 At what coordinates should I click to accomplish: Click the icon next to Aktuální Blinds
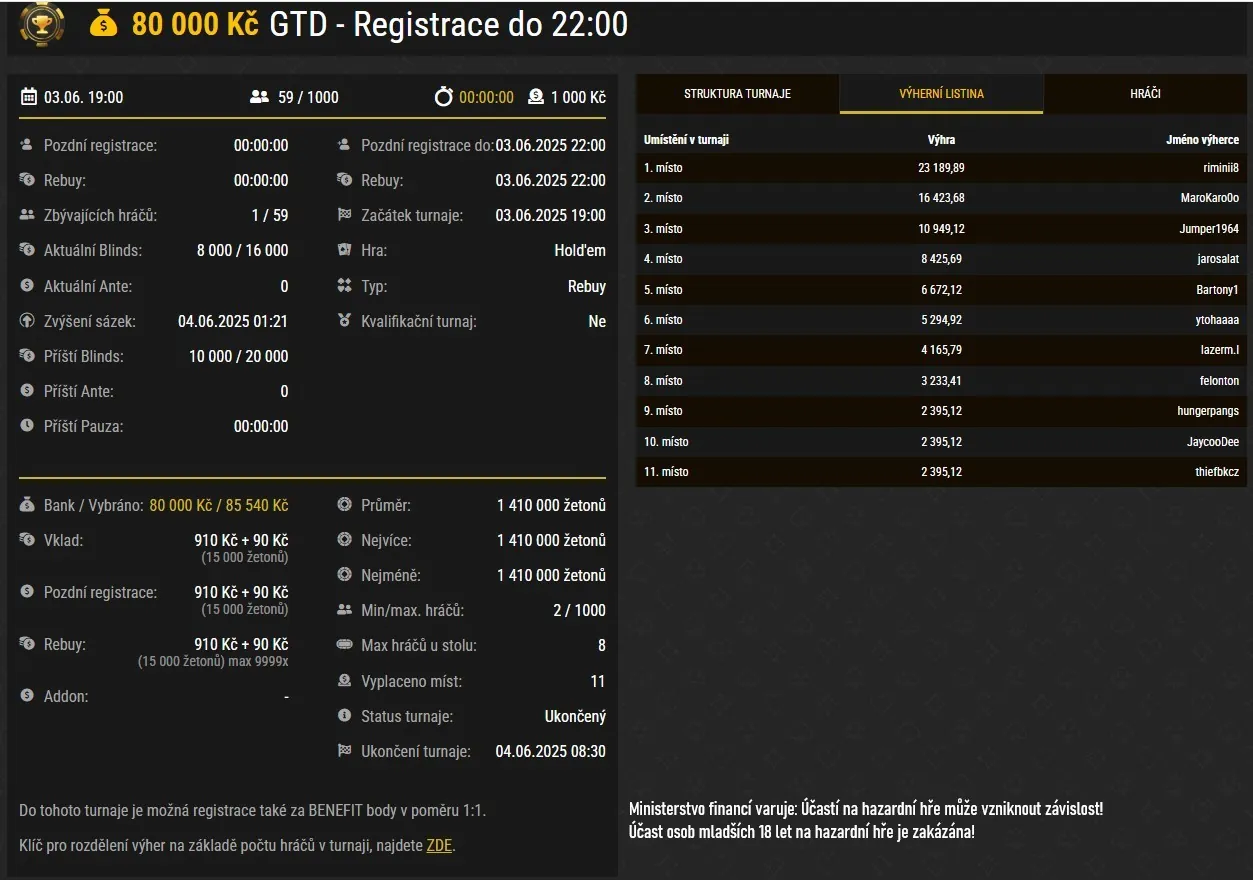[27, 250]
